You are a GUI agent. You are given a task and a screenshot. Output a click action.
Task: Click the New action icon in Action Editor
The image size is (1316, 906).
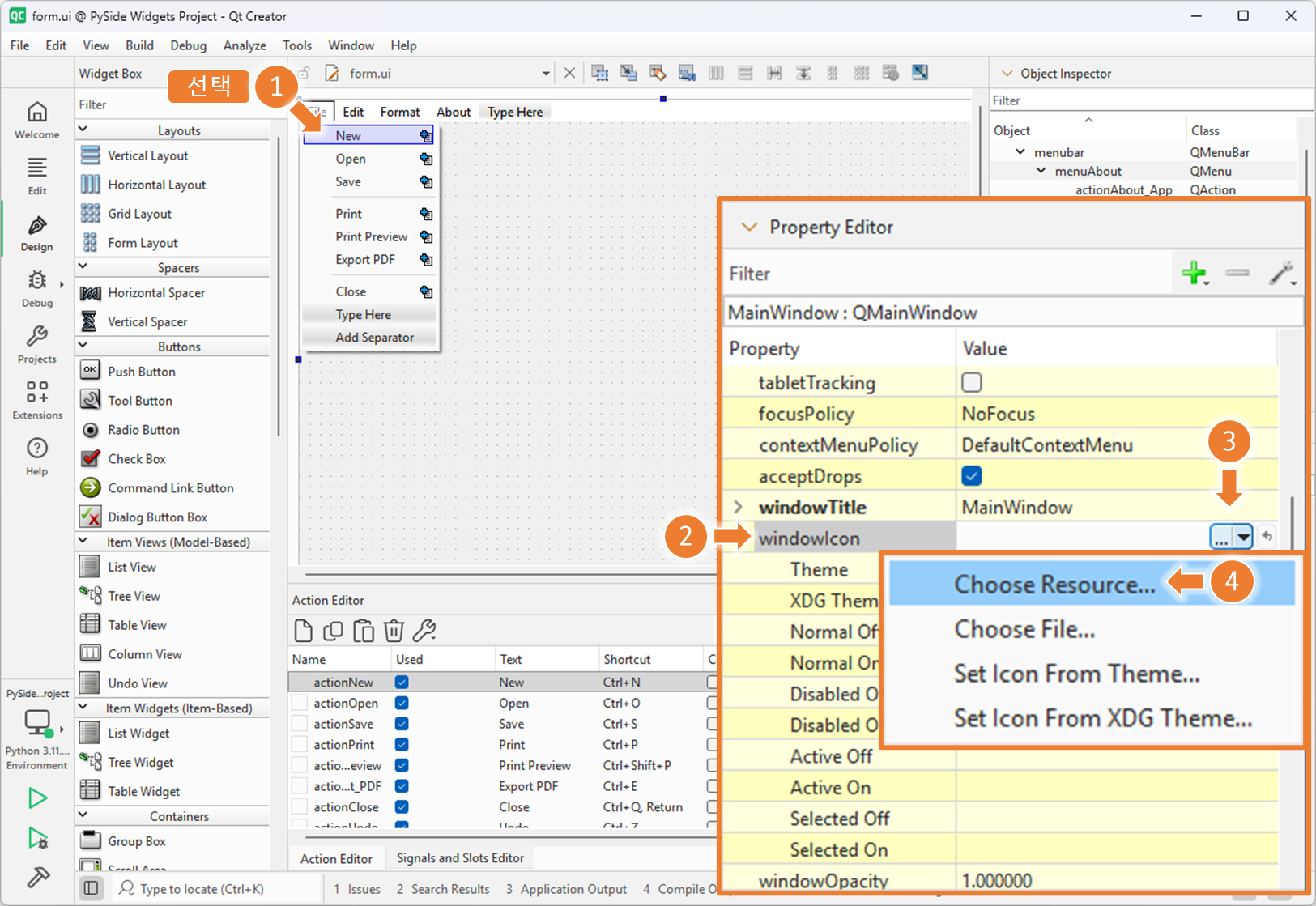(303, 630)
